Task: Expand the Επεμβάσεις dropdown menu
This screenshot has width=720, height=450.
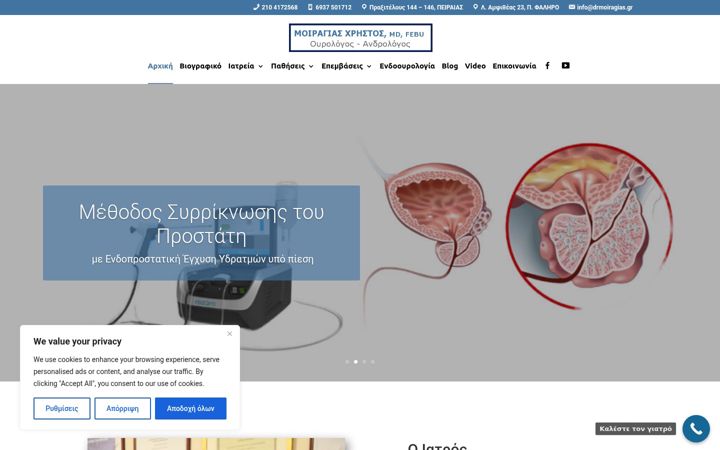Action: click(x=347, y=66)
